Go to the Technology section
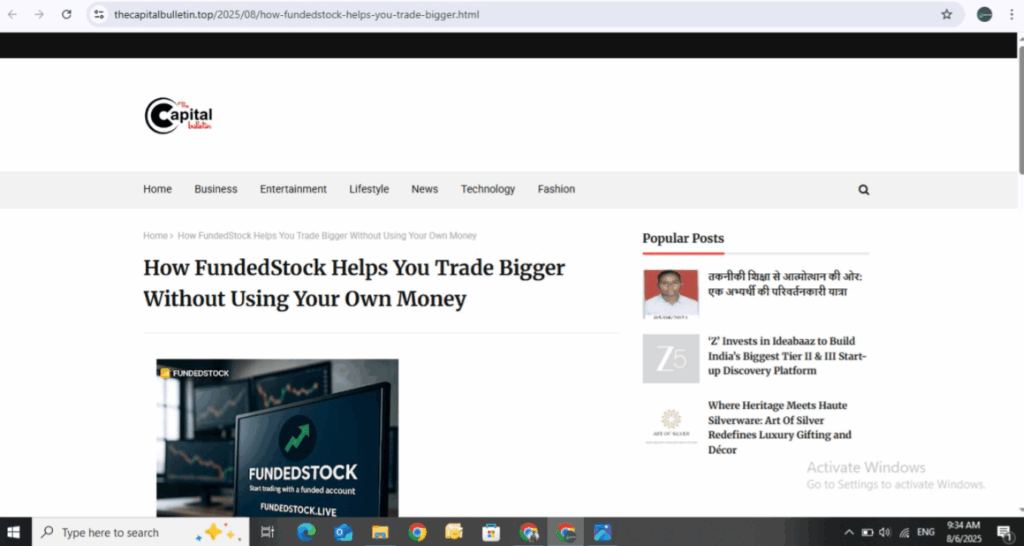The image size is (1024, 546). click(487, 189)
